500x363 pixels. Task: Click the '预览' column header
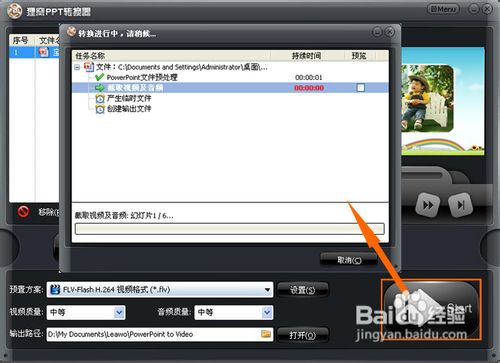click(x=359, y=56)
